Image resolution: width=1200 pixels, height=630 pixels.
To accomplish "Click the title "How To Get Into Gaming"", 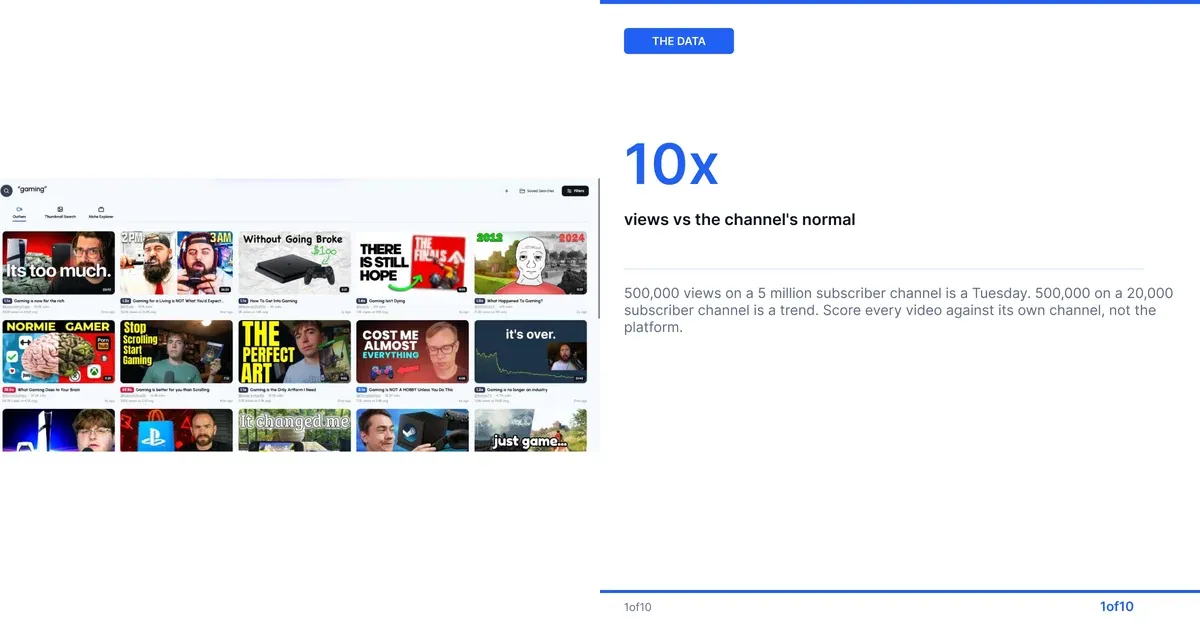I will [x=275, y=300].
